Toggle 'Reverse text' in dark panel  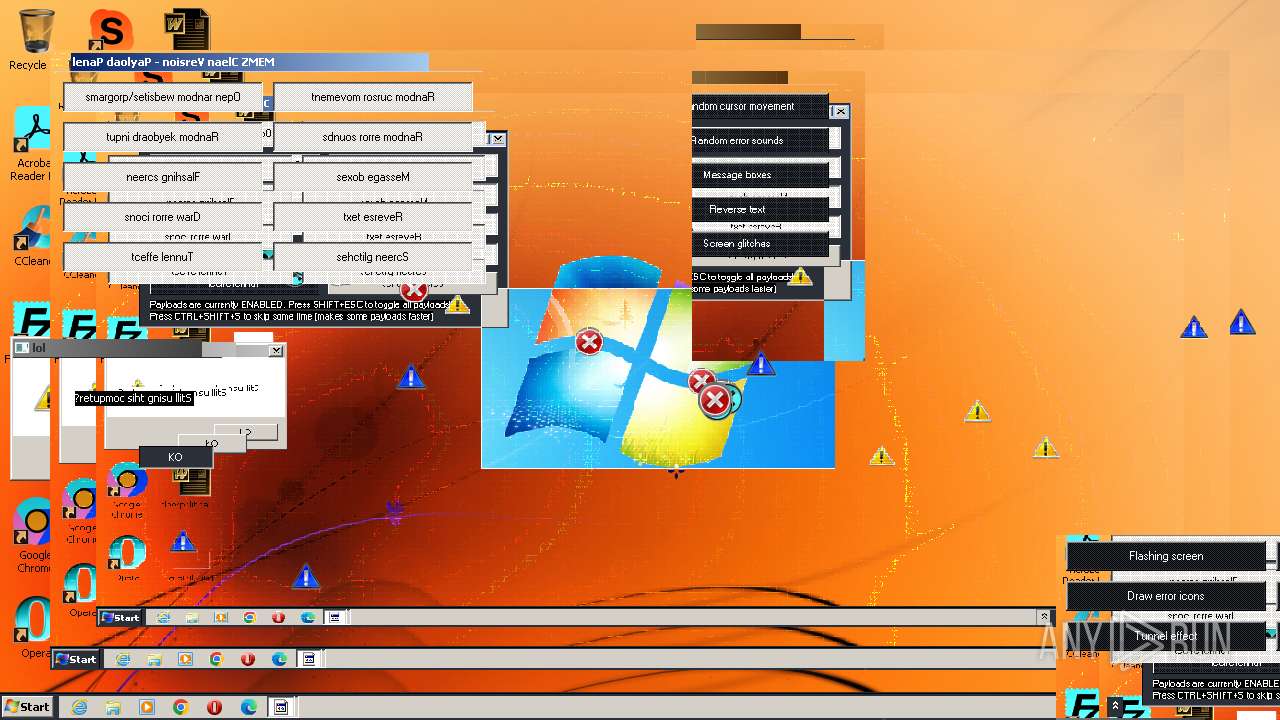[760, 210]
